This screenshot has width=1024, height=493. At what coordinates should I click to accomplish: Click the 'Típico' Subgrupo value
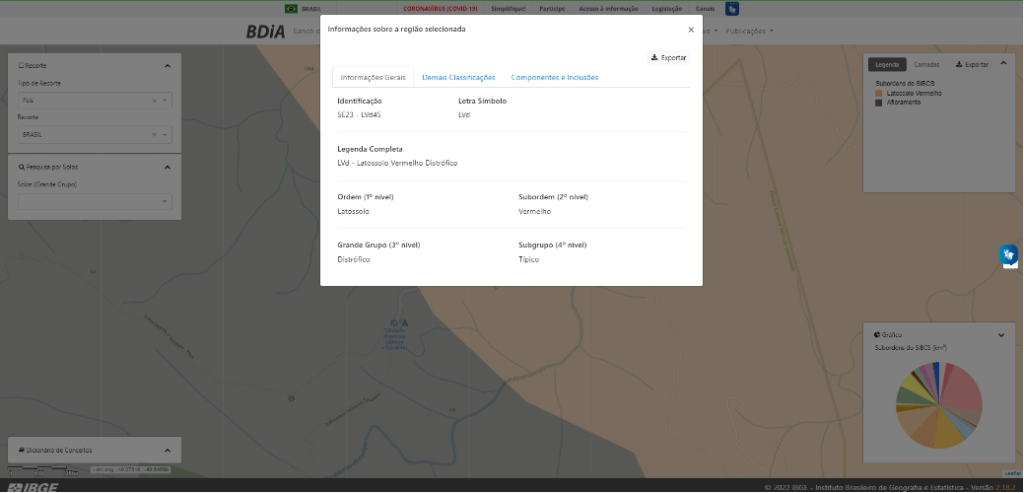pyautogui.click(x=529, y=260)
